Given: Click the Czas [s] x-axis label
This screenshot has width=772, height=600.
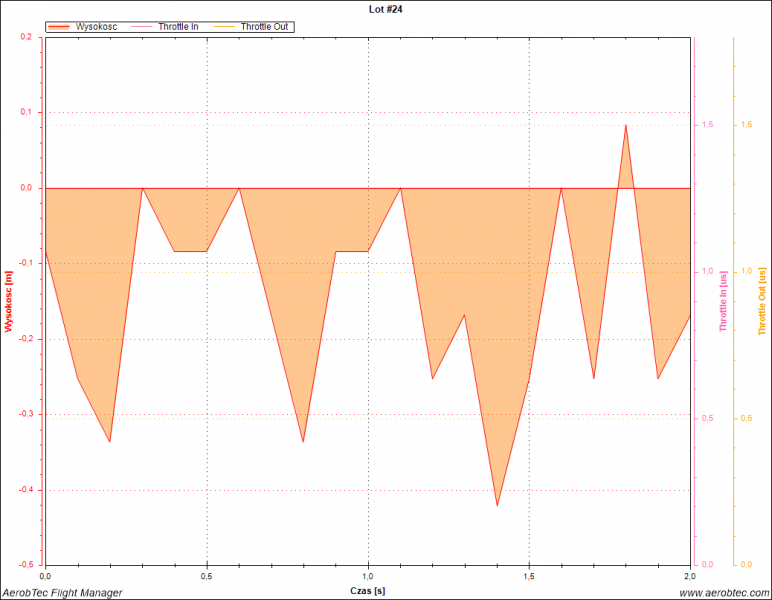Looking at the screenshot, I should coord(368,591).
